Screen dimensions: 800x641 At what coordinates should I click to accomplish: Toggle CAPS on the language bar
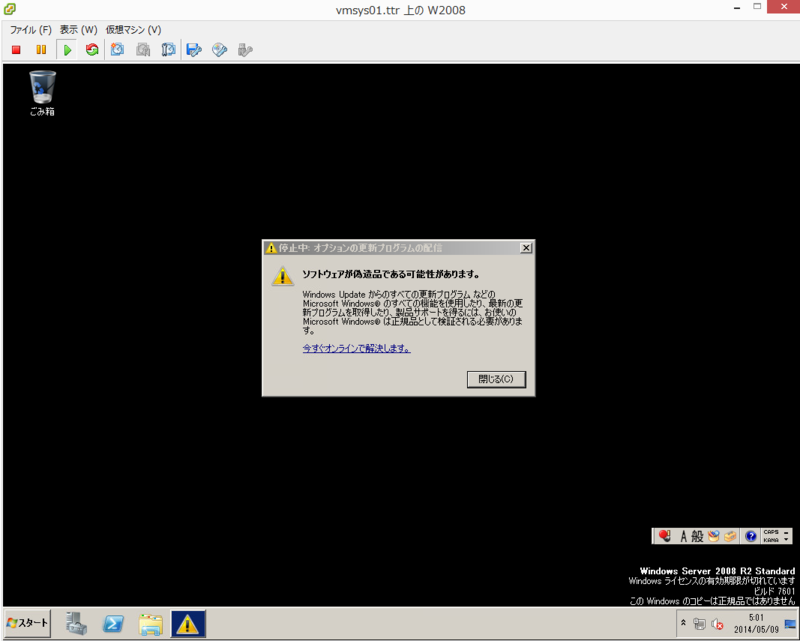click(771, 532)
